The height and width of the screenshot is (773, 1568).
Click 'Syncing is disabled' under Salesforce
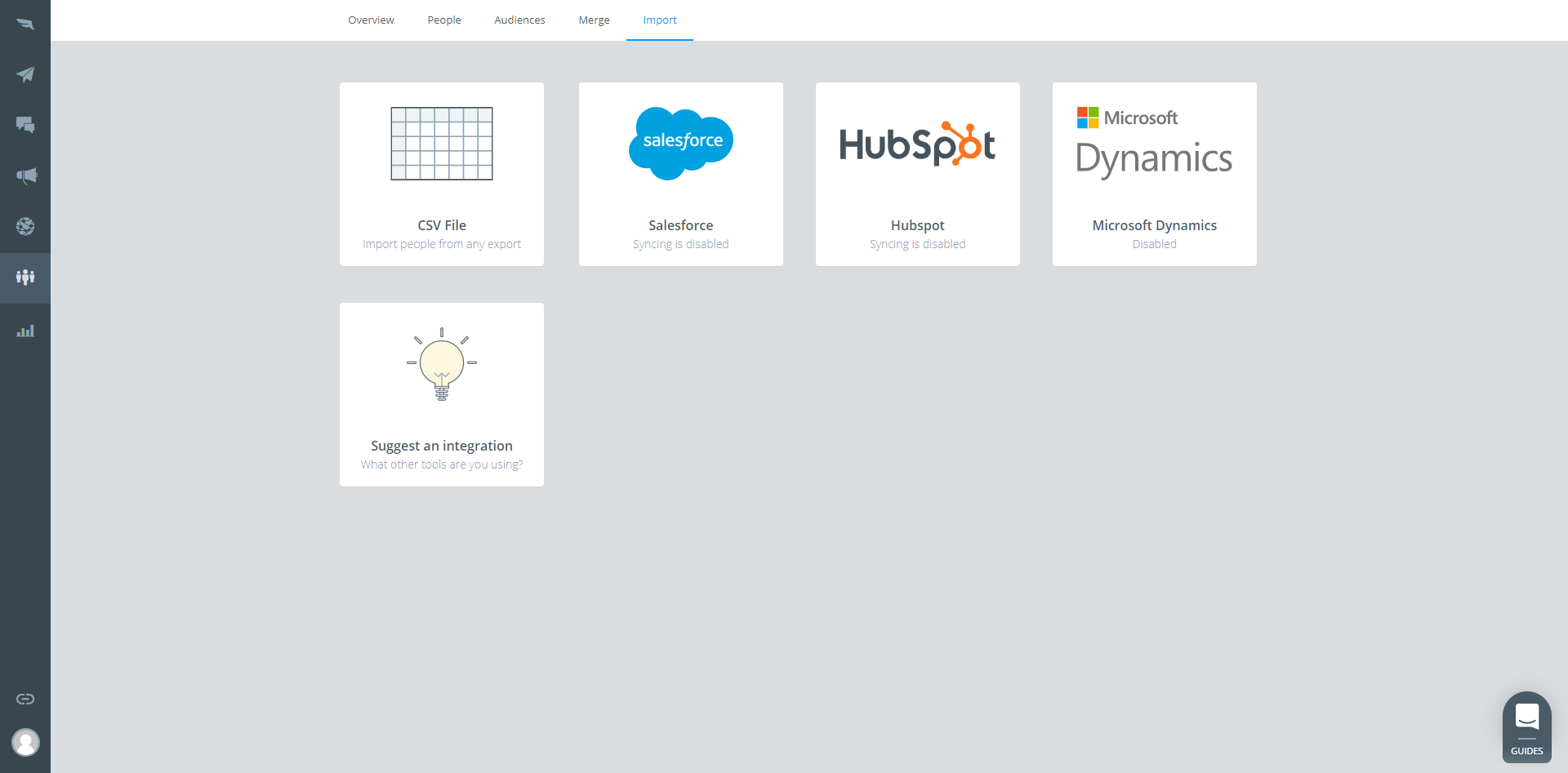click(681, 244)
